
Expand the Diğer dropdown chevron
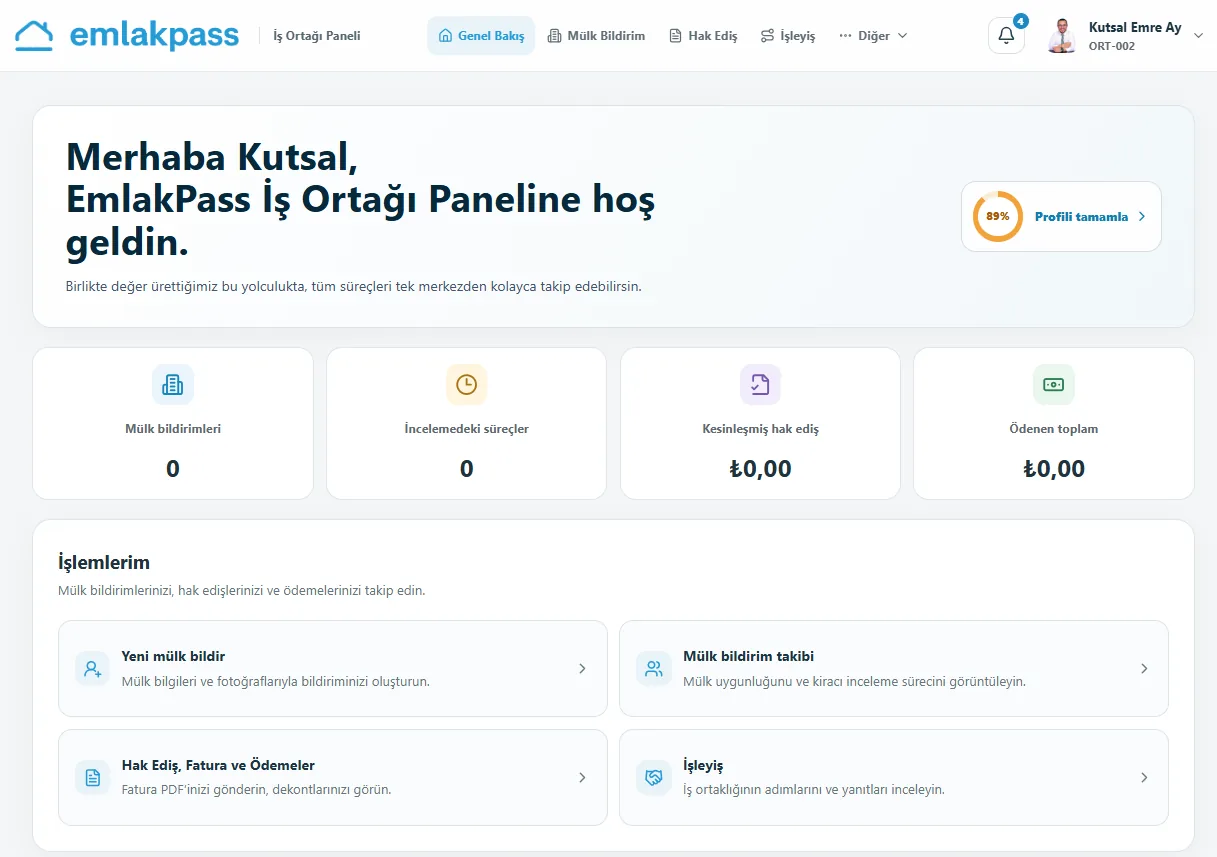coord(902,36)
